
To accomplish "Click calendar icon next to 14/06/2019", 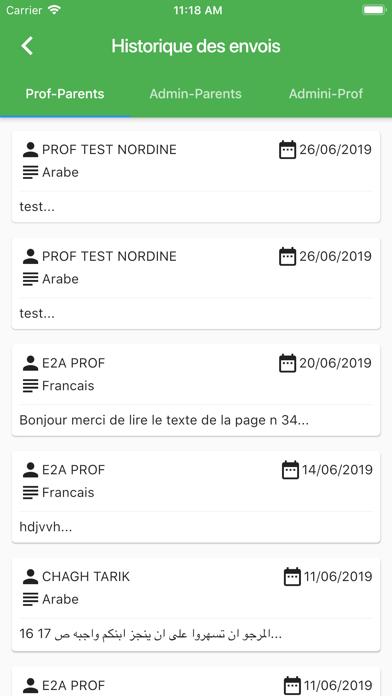I will click(x=290, y=470).
